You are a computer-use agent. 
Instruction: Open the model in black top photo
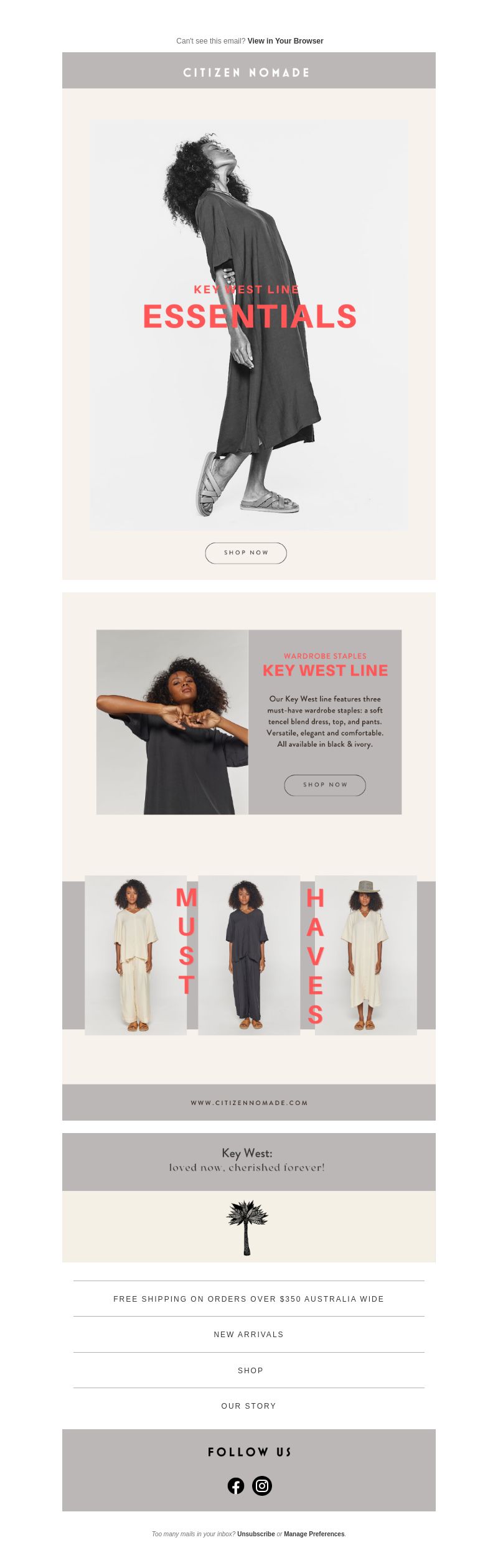(x=172, y=722)
